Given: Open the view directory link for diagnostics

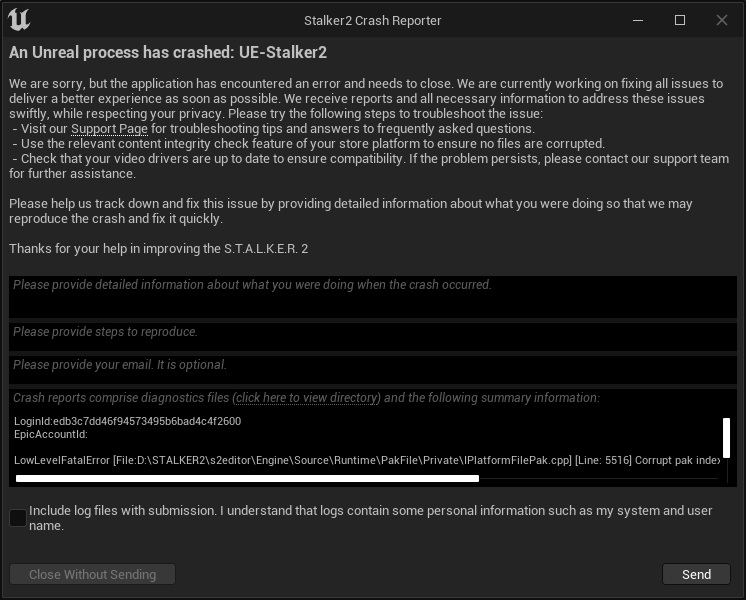Looking at the screenshot, I should coord(306,398).
